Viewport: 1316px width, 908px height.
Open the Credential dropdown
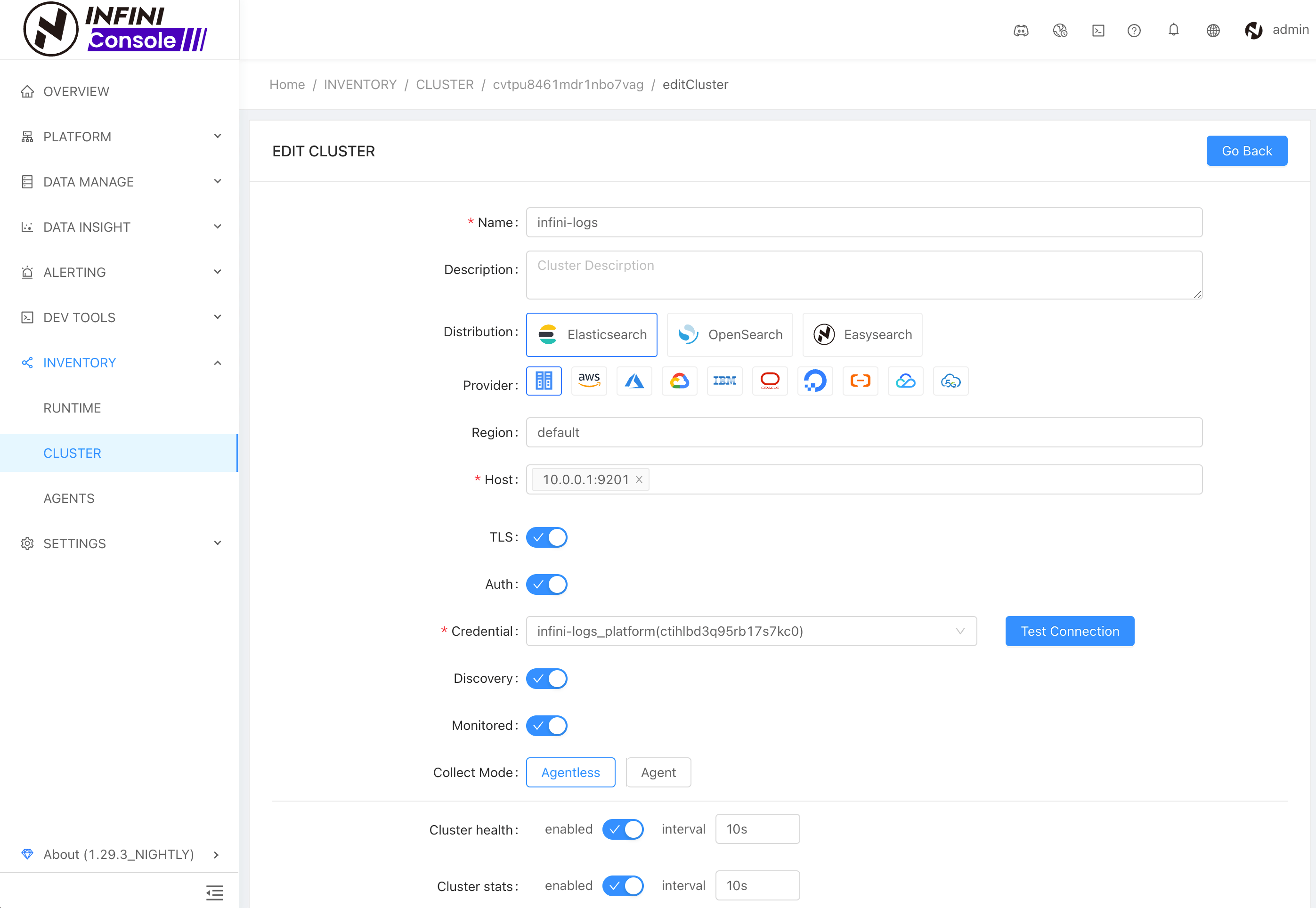point(751,631)
